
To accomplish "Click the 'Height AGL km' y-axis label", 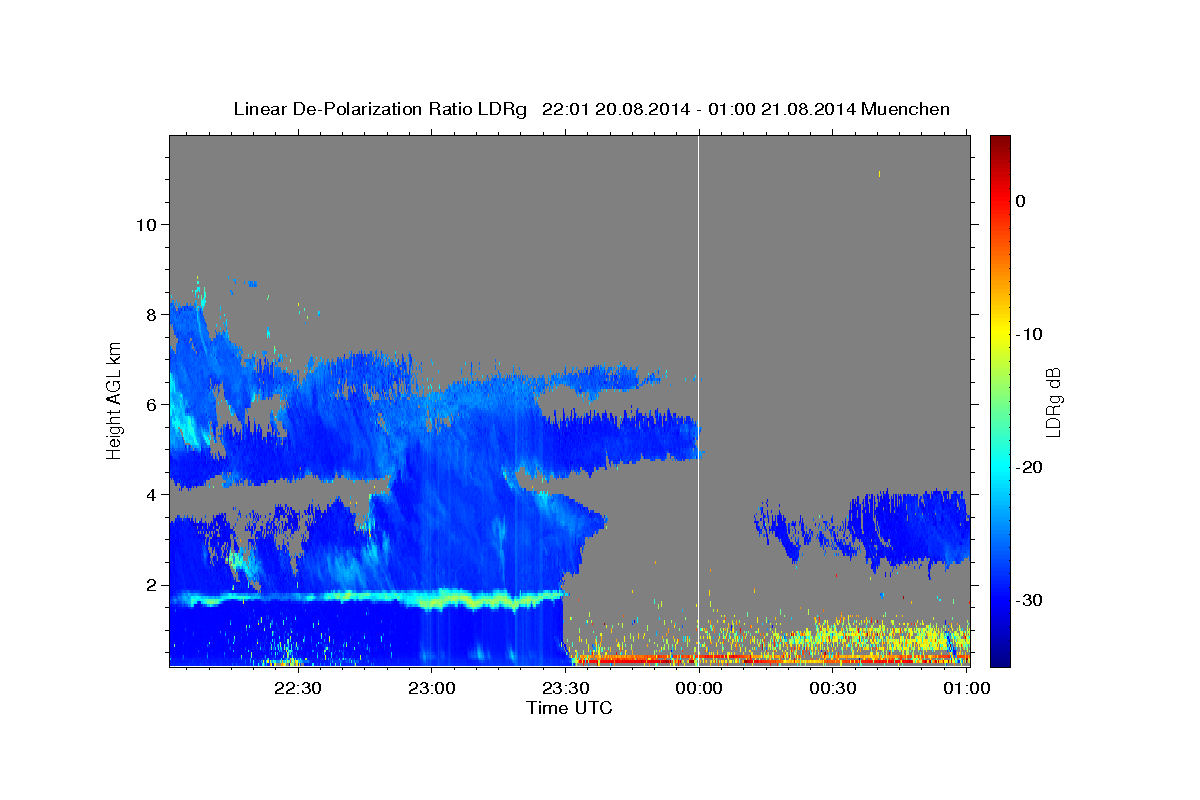I will point(114,400).
